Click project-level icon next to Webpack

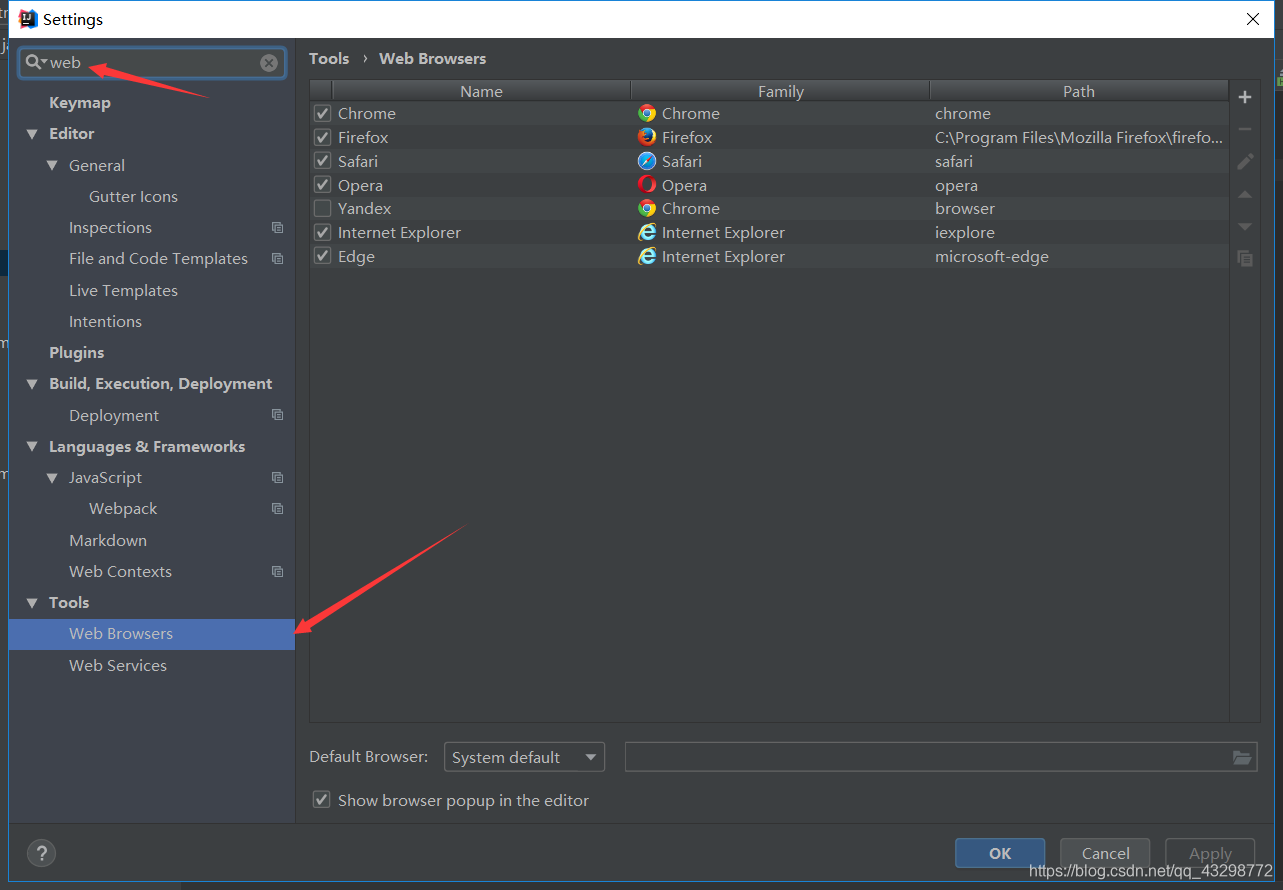click(x=278, y=509)
